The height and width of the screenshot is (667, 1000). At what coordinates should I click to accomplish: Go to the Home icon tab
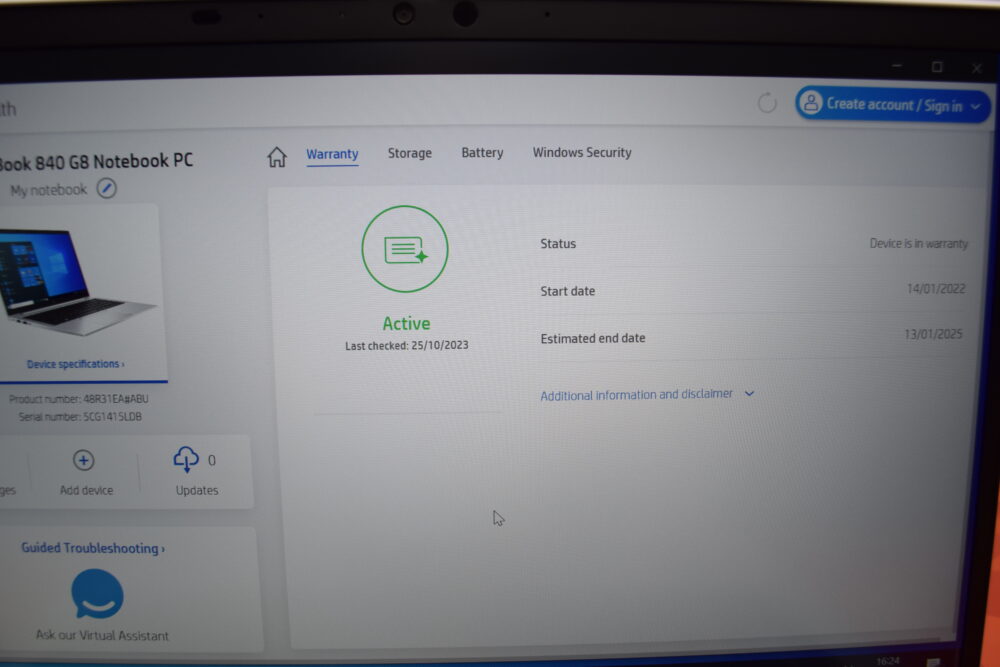pos(277,156)
